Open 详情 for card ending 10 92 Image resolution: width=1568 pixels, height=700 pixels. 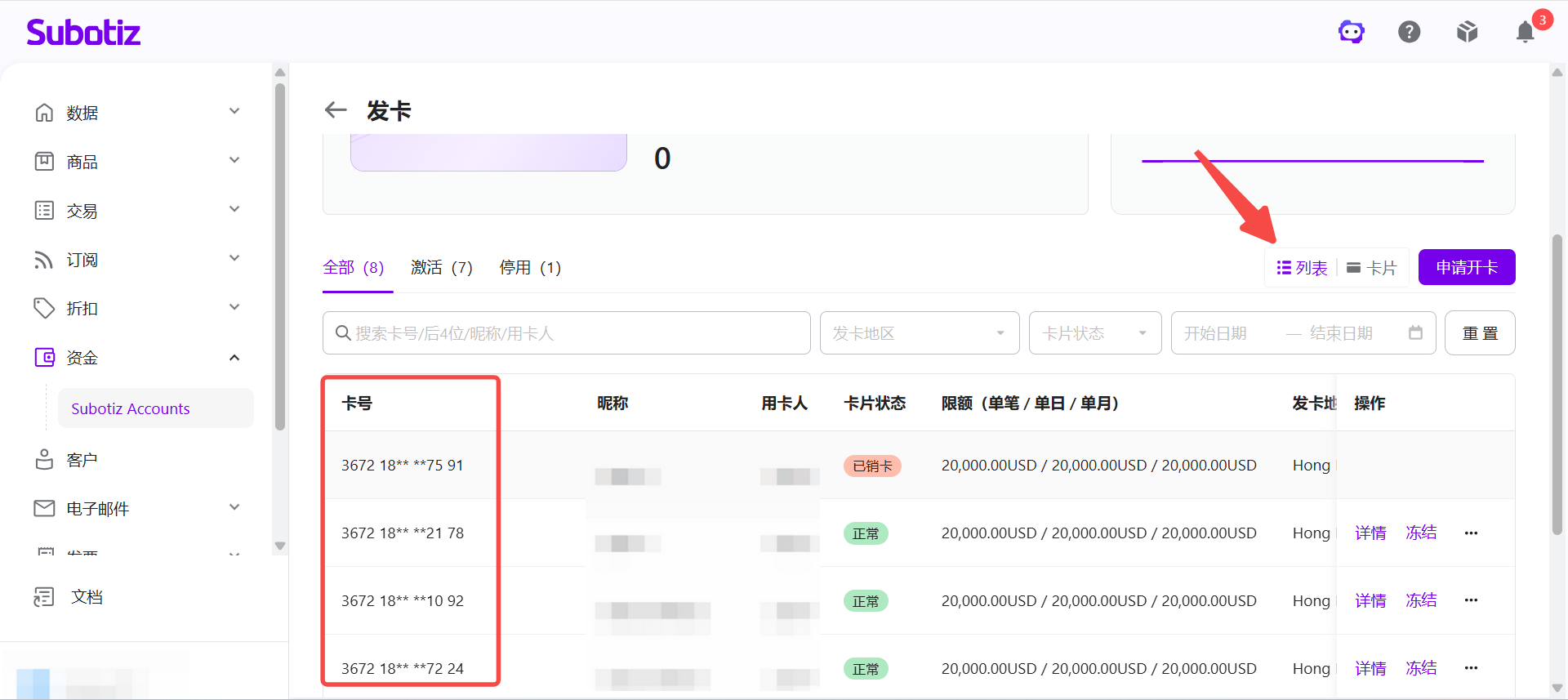click(x=1370, y=600)
